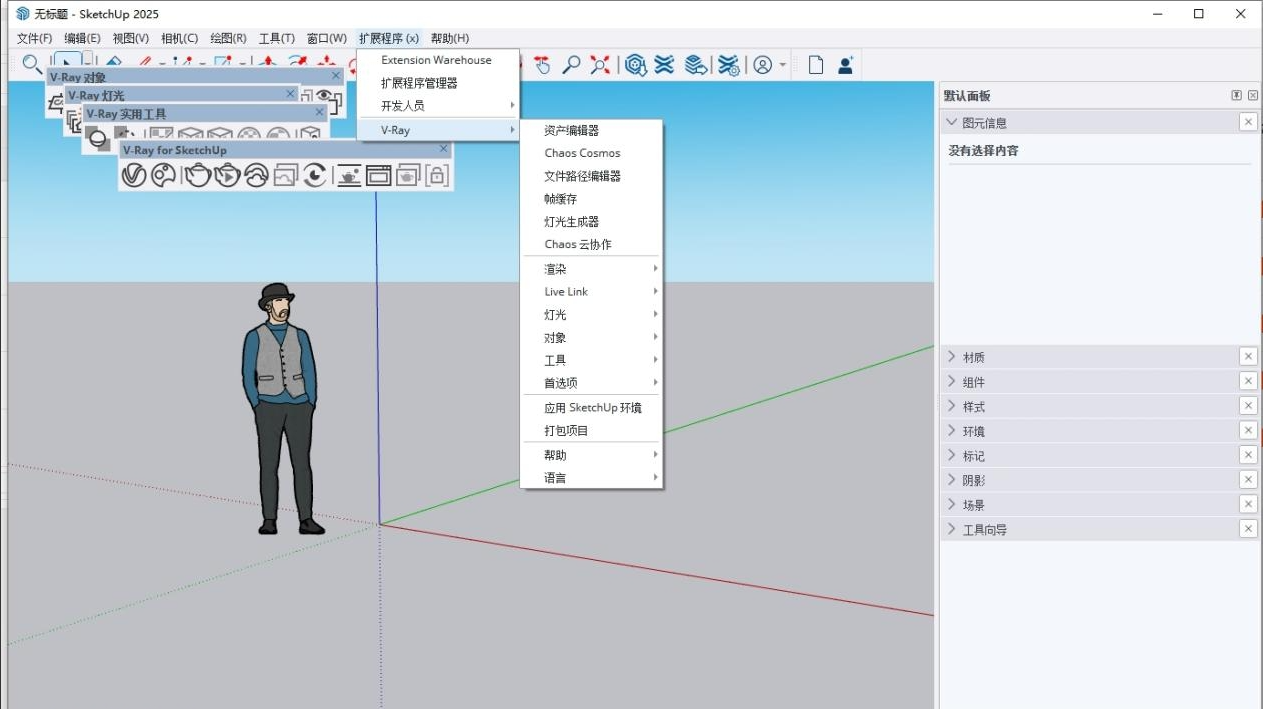Close the 环境 panel with its X
The image size is (1263, 709).
point(1248,430)
